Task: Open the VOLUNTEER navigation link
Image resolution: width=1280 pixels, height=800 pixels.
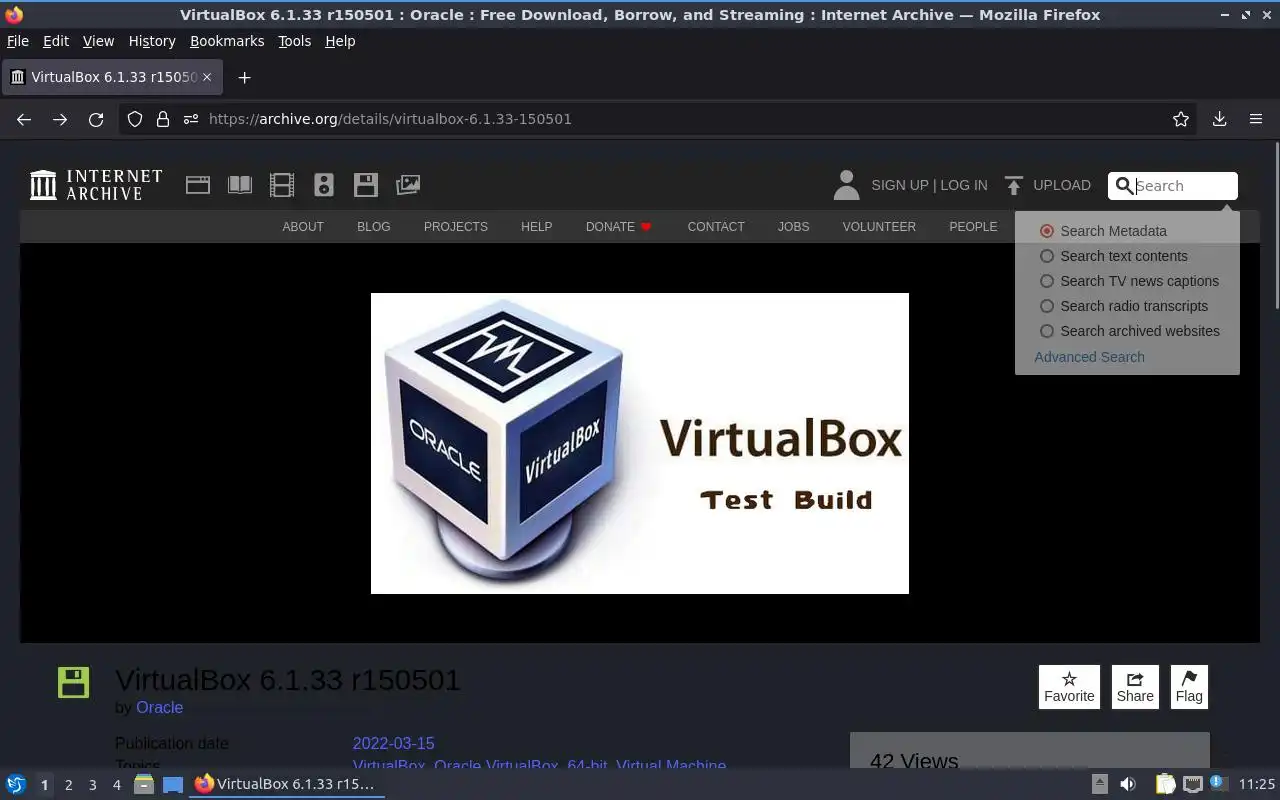Action: pos(879,227)
